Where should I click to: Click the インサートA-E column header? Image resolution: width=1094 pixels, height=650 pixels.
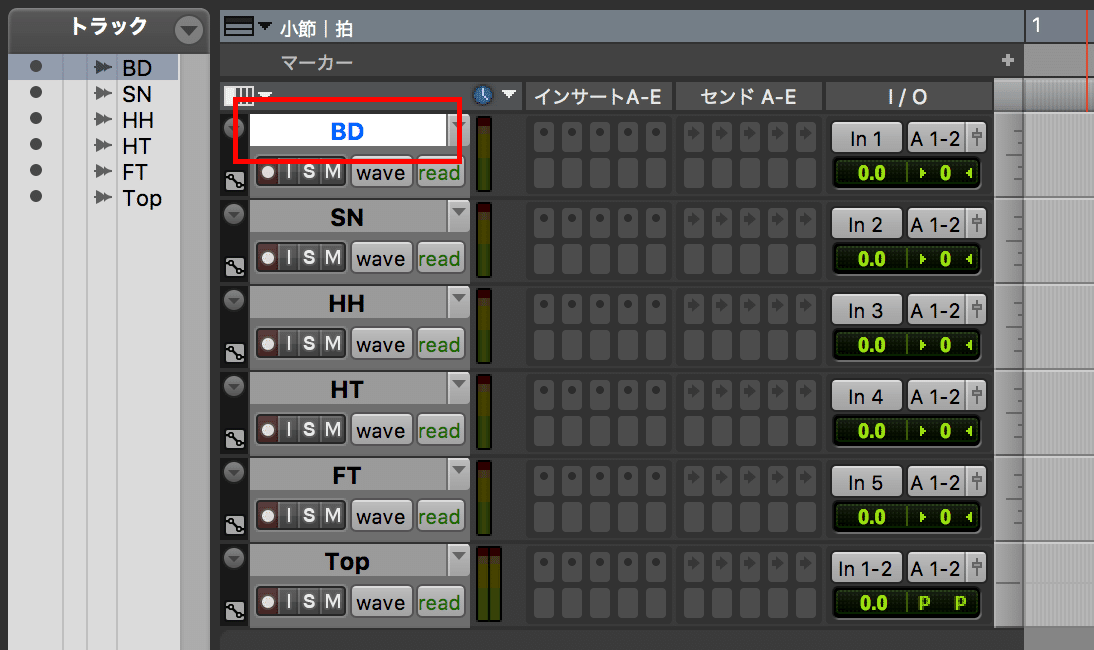tap(598, 96)
